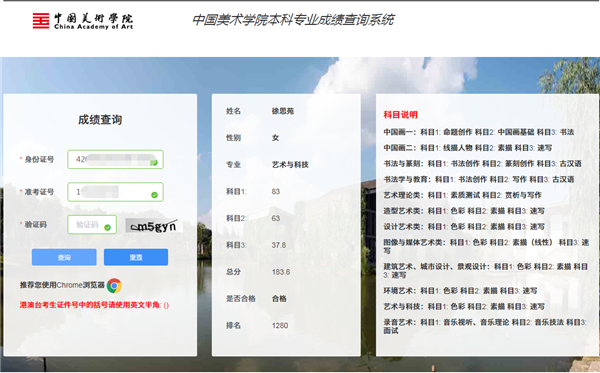Click the page title 中国美术学院本科专业成绩查询系统
Viewport: 600px width, 373px height.
pyautogui.click(x=293, y=20)
